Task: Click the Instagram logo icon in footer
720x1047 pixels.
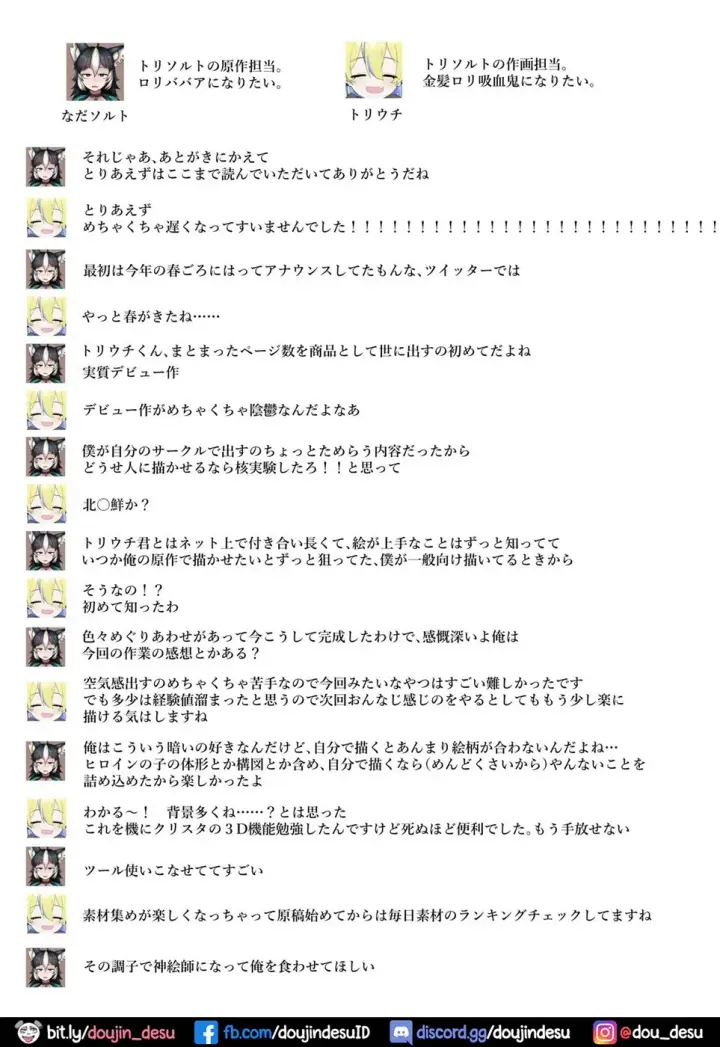Action: point(604,1032)
